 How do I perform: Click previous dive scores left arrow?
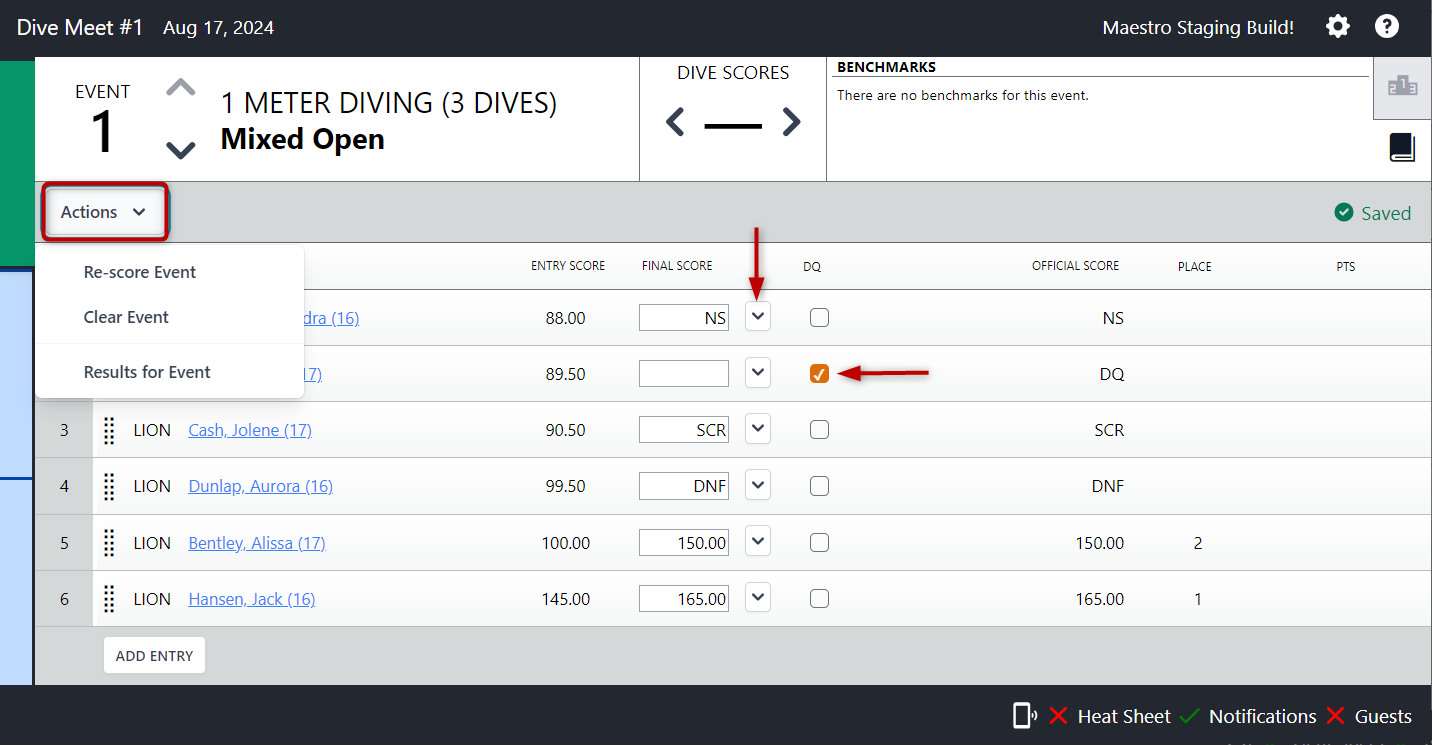pyautogui.click(x=676, y=123)
